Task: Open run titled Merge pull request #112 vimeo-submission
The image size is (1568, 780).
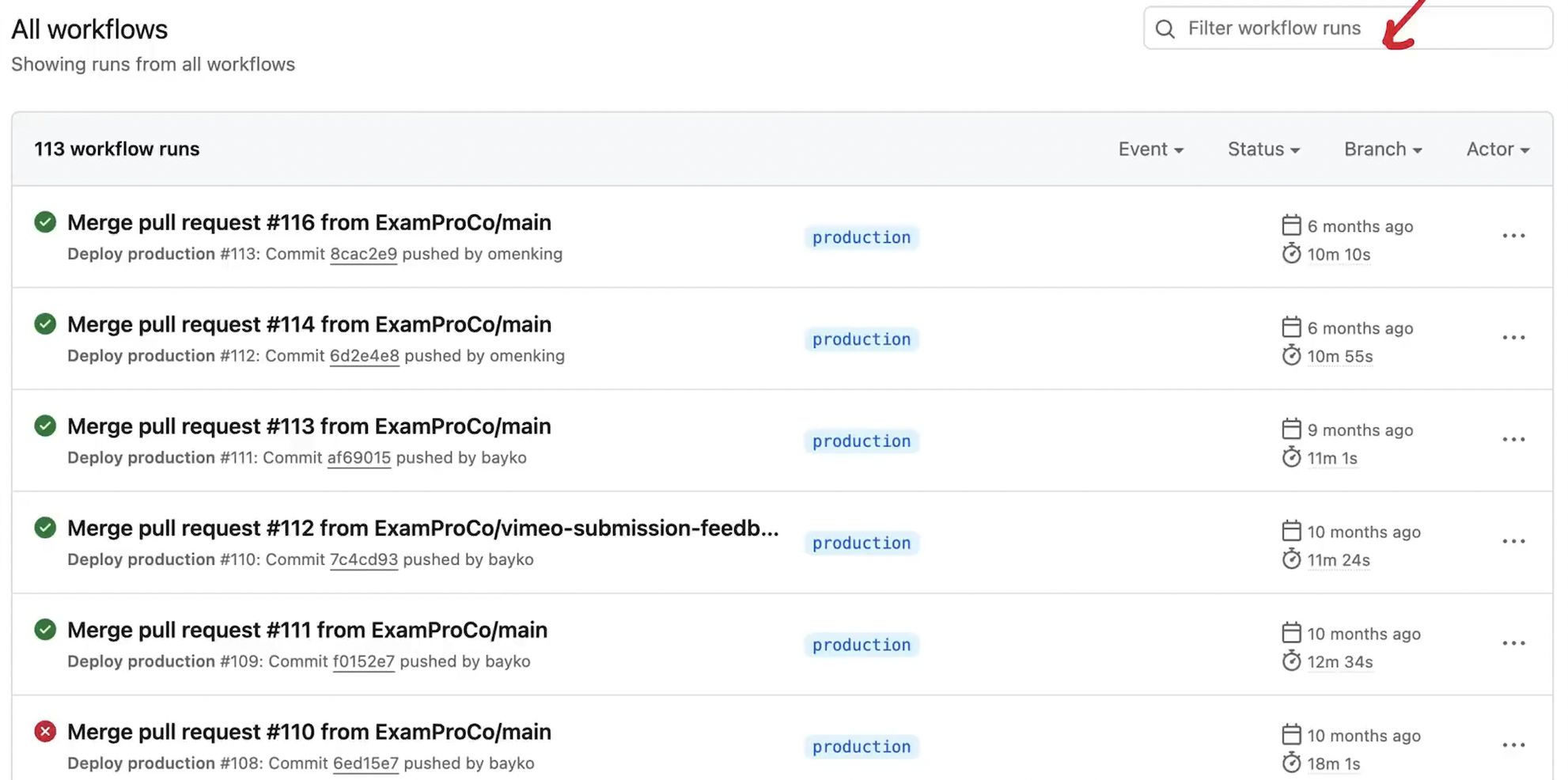Action: 422,528
